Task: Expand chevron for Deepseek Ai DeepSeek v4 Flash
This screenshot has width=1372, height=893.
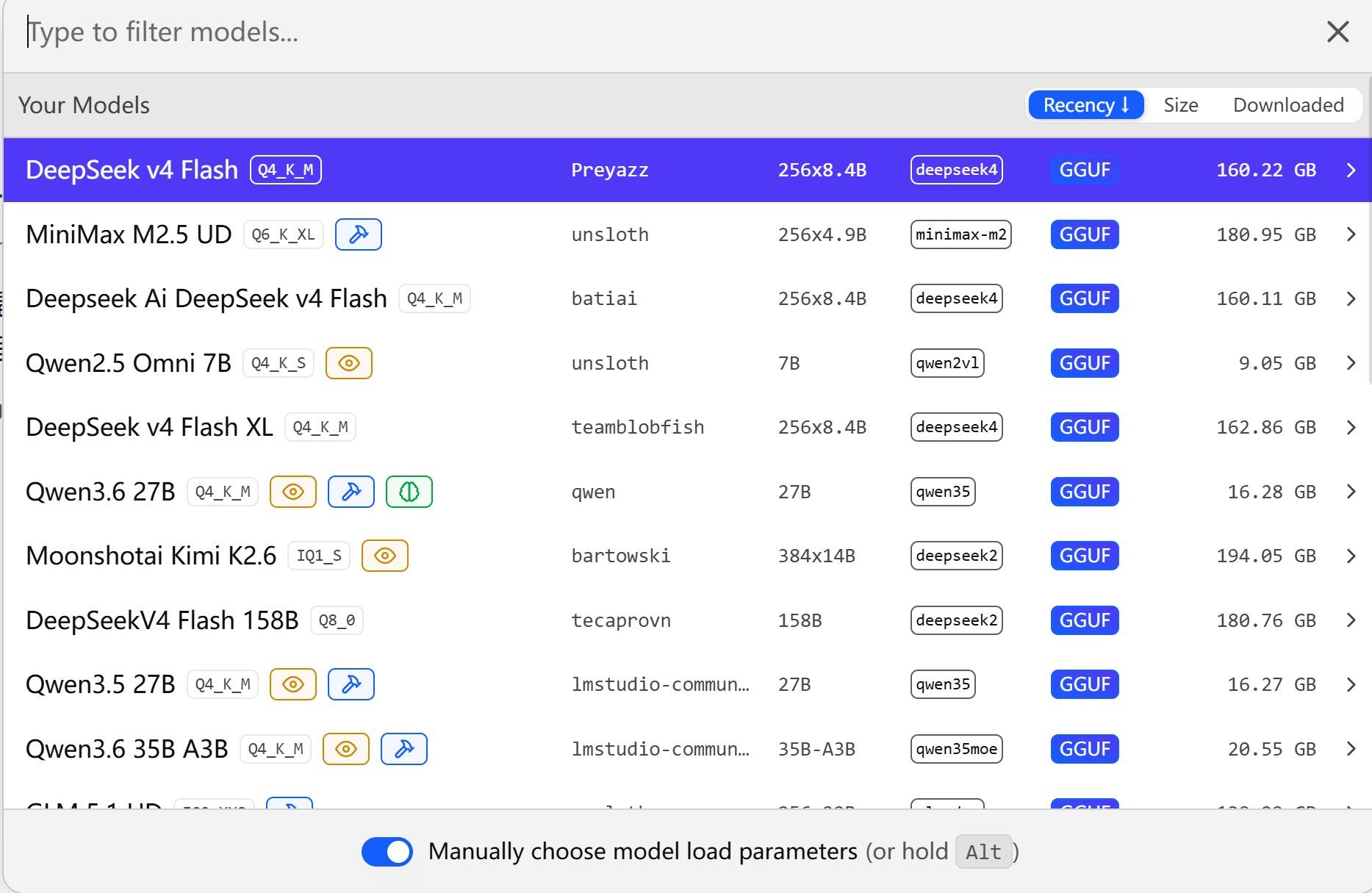Action: click(1351, 298)
